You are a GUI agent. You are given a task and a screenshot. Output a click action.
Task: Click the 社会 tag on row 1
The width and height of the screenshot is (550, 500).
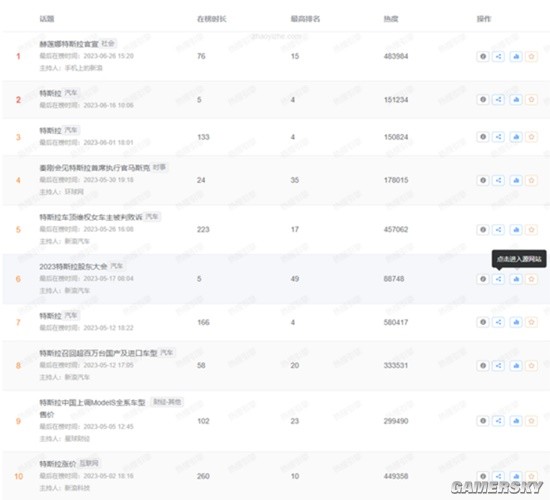(x=108, y=43)
